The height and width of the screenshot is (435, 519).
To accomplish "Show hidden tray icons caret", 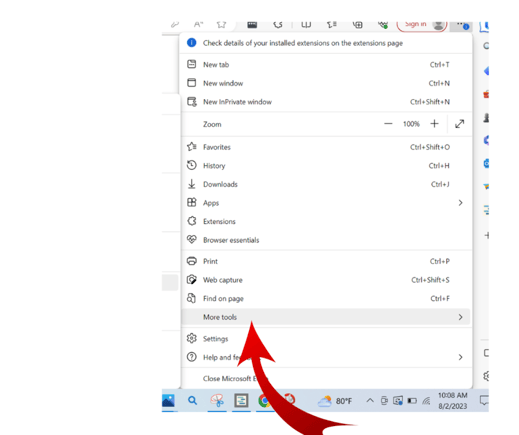I will [x=370, y=400].
